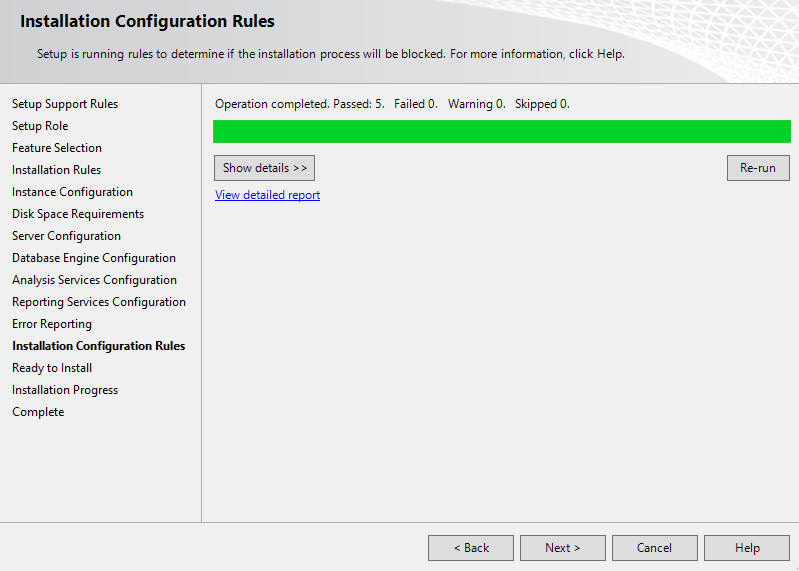Viewport: 799px width, 571px height.
Task: Click Error Reporting in sidebar
Action: (52, 324)
